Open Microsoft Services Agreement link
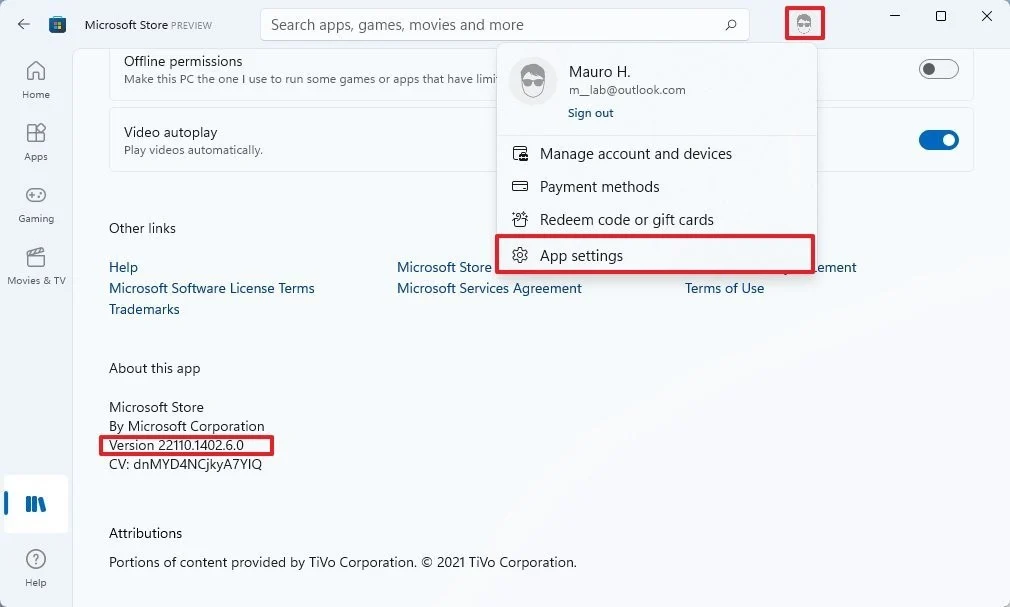 tap(489, 289)
